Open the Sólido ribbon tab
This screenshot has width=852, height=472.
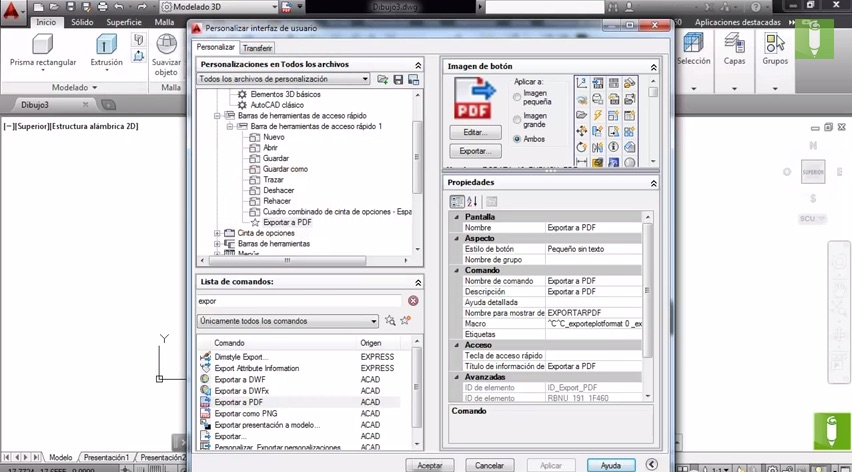click(82, 22)
